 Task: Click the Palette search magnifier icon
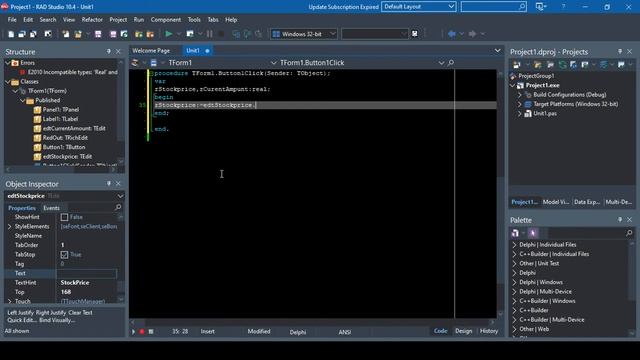[629, 233]
